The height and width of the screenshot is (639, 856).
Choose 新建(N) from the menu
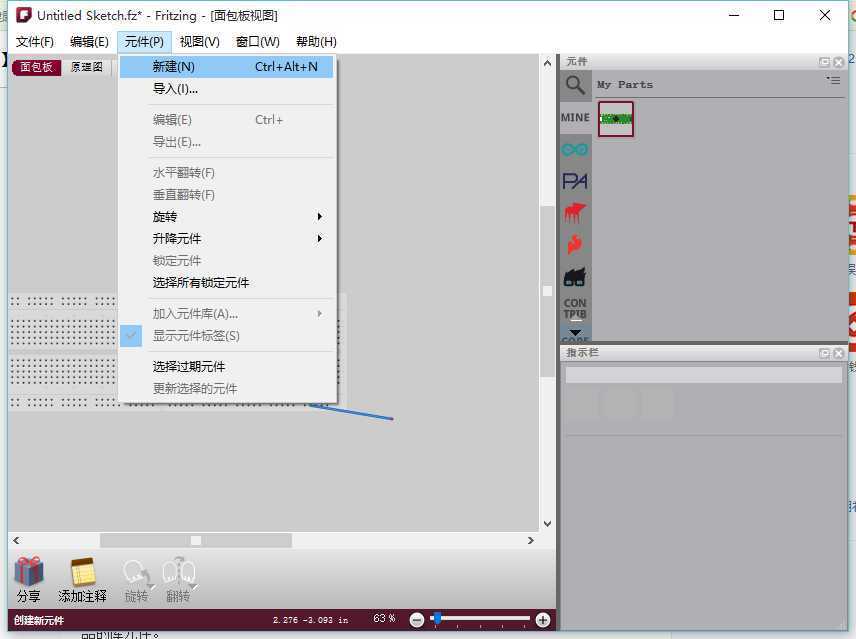point(226,67)
